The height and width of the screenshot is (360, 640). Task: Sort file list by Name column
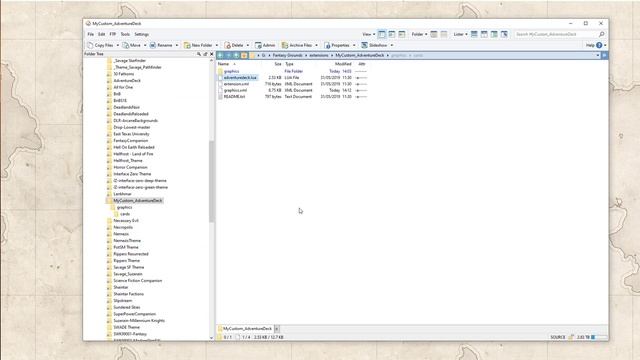click(x=223, y=64)
